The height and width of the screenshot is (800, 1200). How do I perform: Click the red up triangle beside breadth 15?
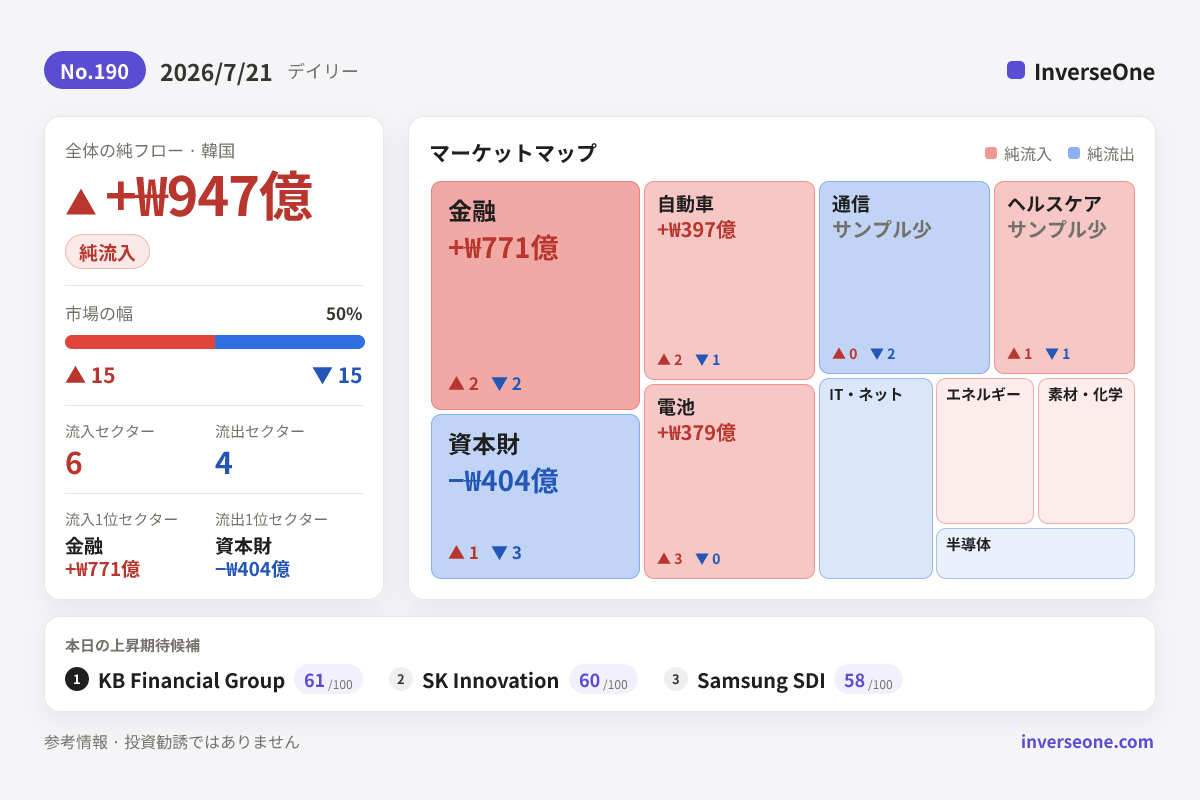tap(75, 374)
